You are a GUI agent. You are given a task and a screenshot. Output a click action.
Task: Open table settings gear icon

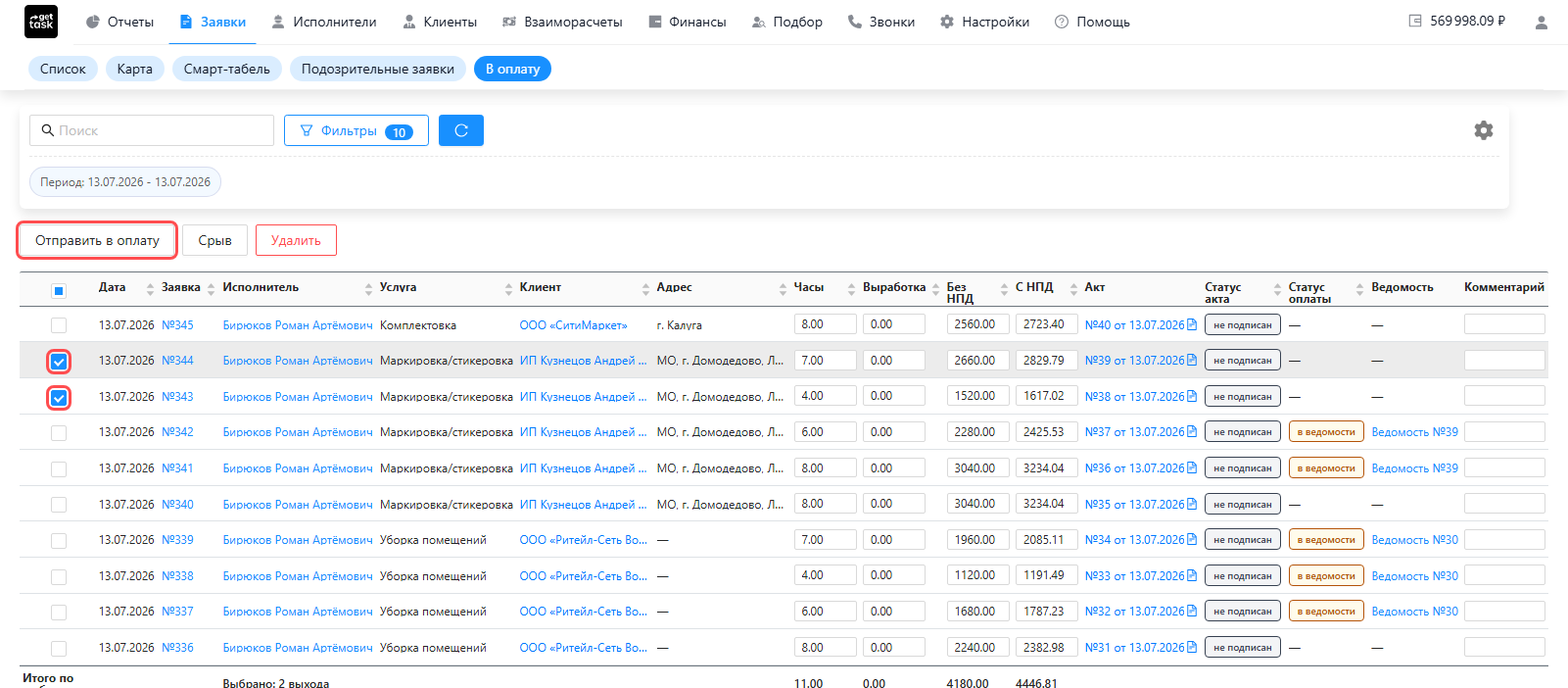pos(1484,130)
